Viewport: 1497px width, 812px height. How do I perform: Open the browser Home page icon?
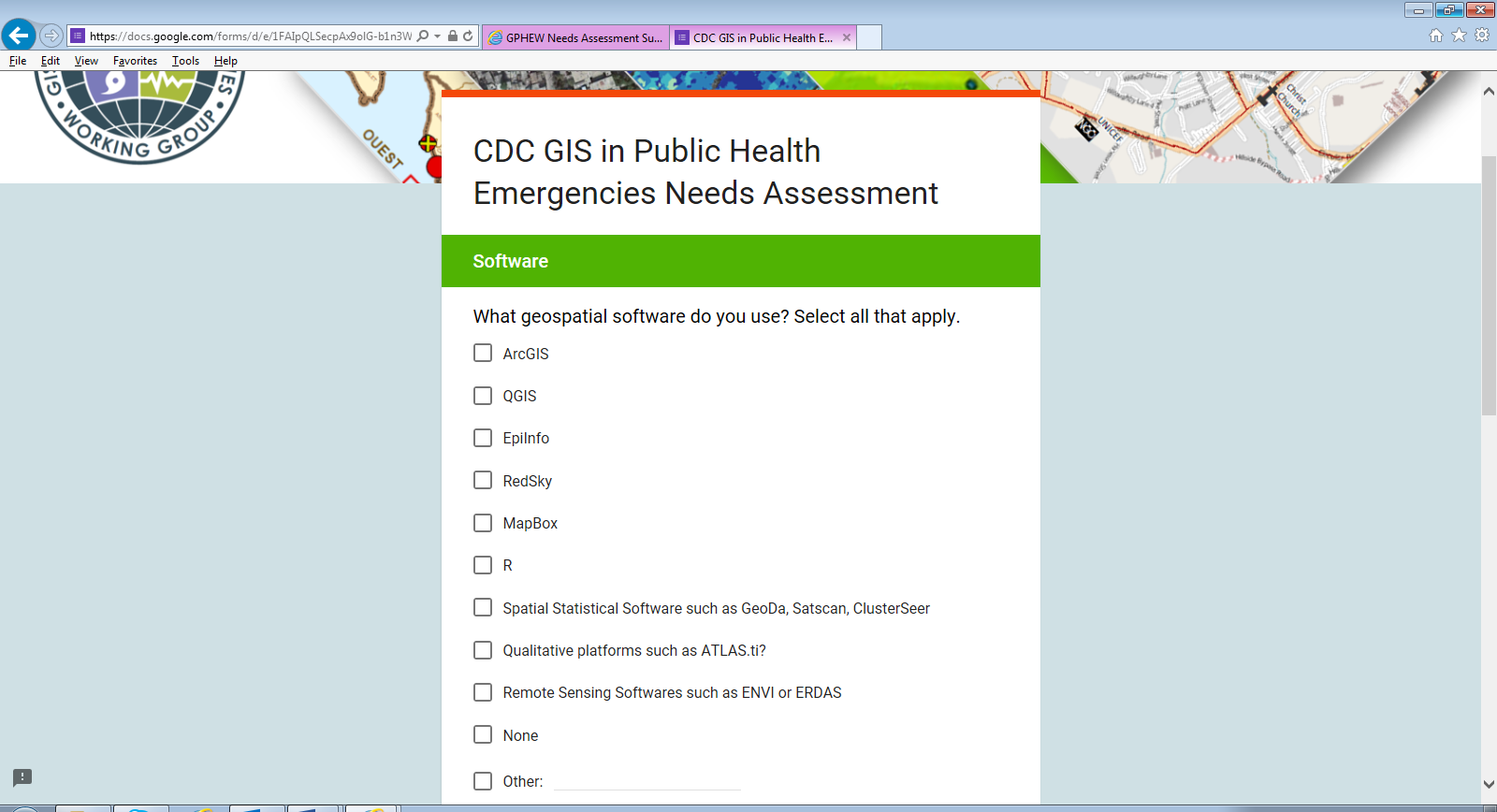(x=1436, y=36)
